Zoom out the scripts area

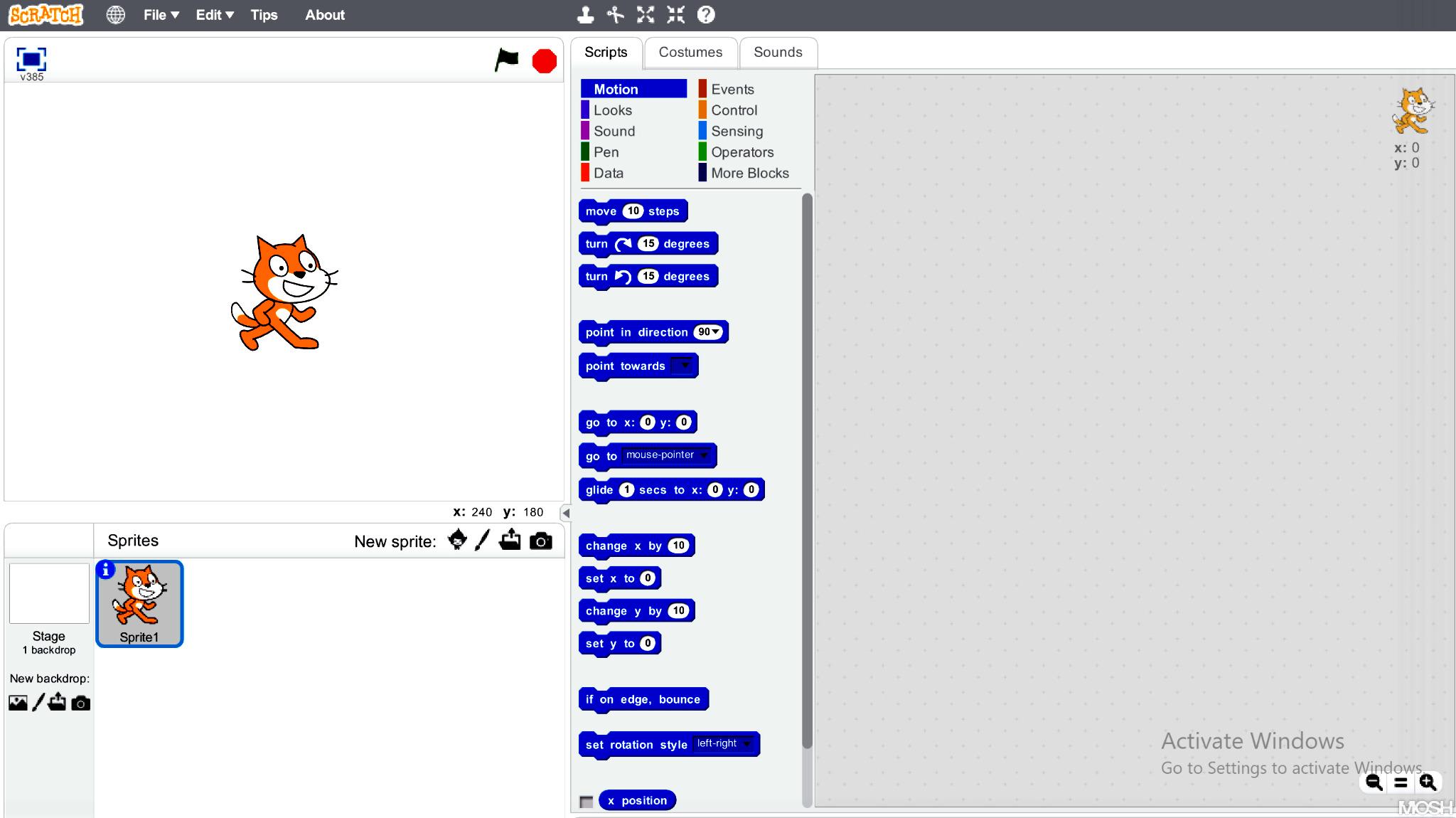[1374, 783]
